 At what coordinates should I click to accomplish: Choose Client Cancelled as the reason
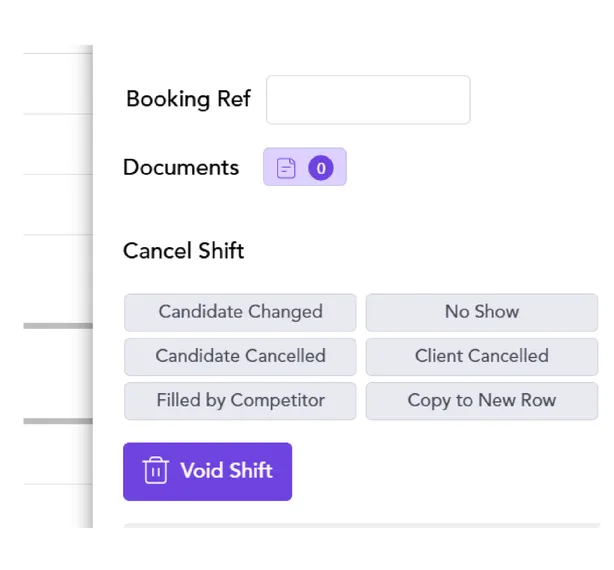(x=482, y=357)
